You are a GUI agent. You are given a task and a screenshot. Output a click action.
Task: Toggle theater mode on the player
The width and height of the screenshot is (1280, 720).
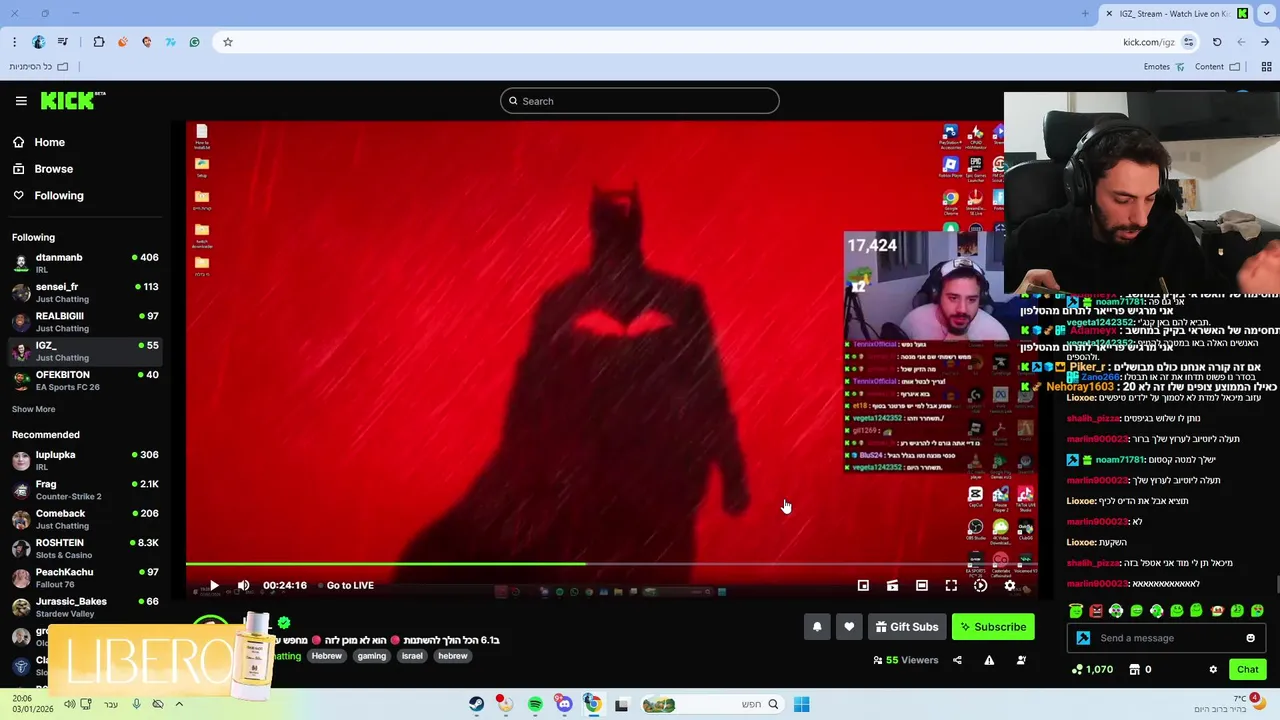point(922,585)
